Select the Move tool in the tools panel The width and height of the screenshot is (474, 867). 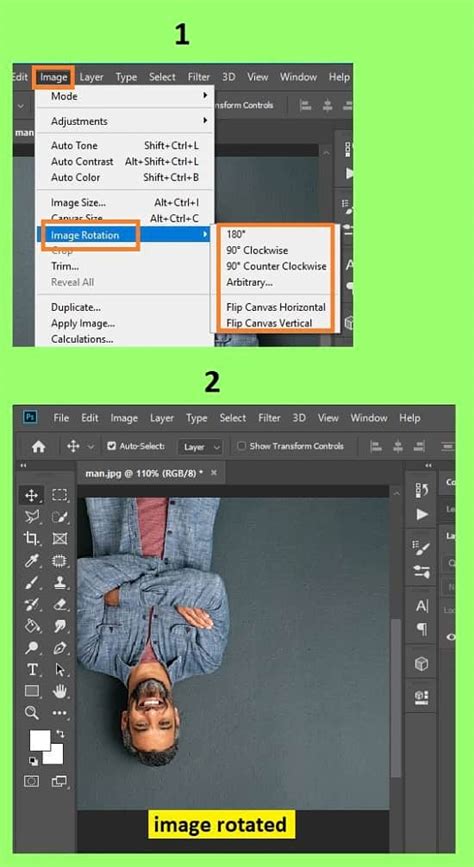click(x=32, y=495)
